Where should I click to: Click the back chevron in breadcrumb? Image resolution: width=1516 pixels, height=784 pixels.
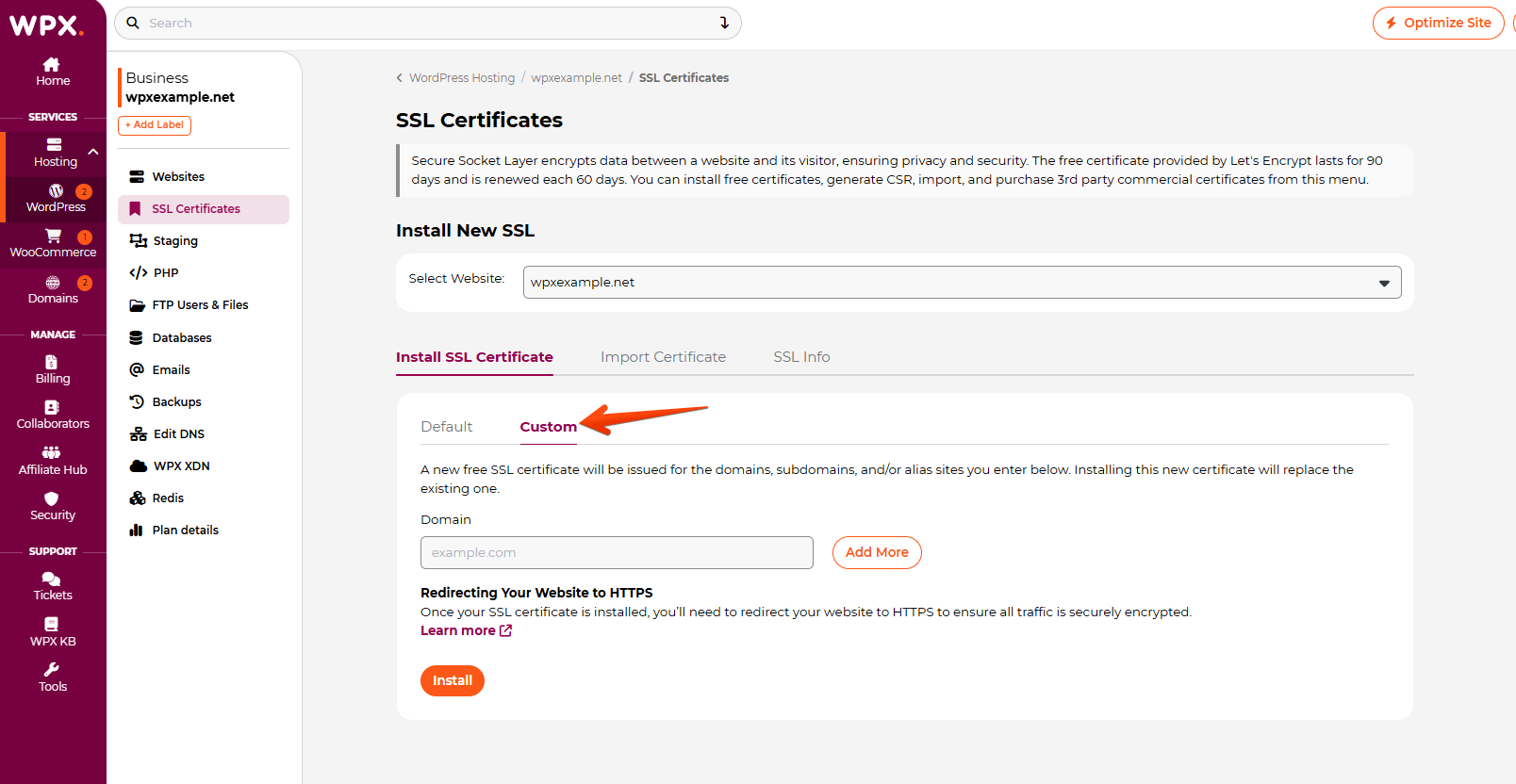[400, 78]
